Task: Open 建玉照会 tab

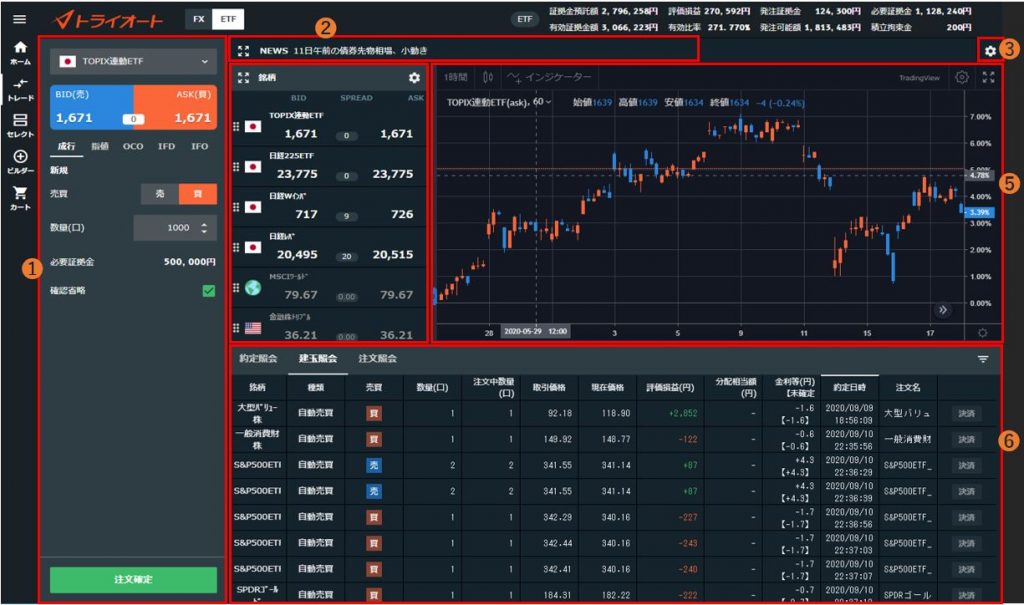Action: click(x=318, y=359)
